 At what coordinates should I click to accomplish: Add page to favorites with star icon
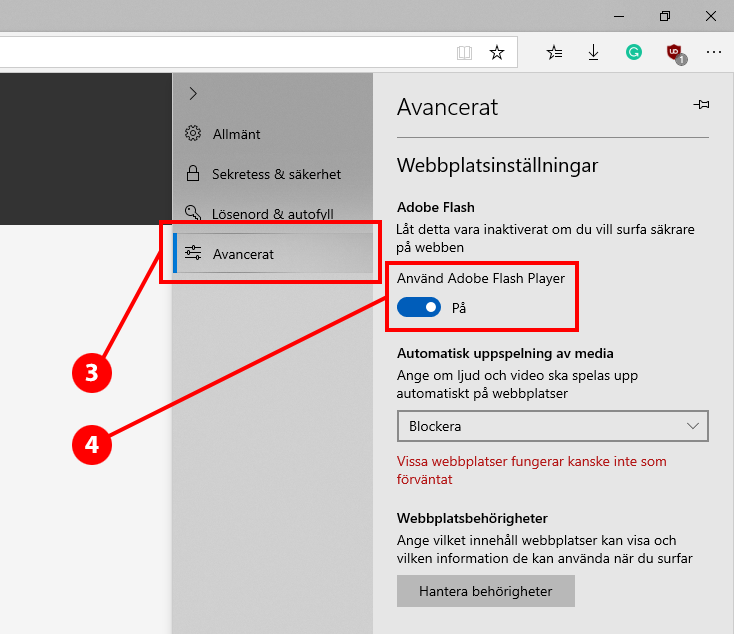[x=497, y=53]
